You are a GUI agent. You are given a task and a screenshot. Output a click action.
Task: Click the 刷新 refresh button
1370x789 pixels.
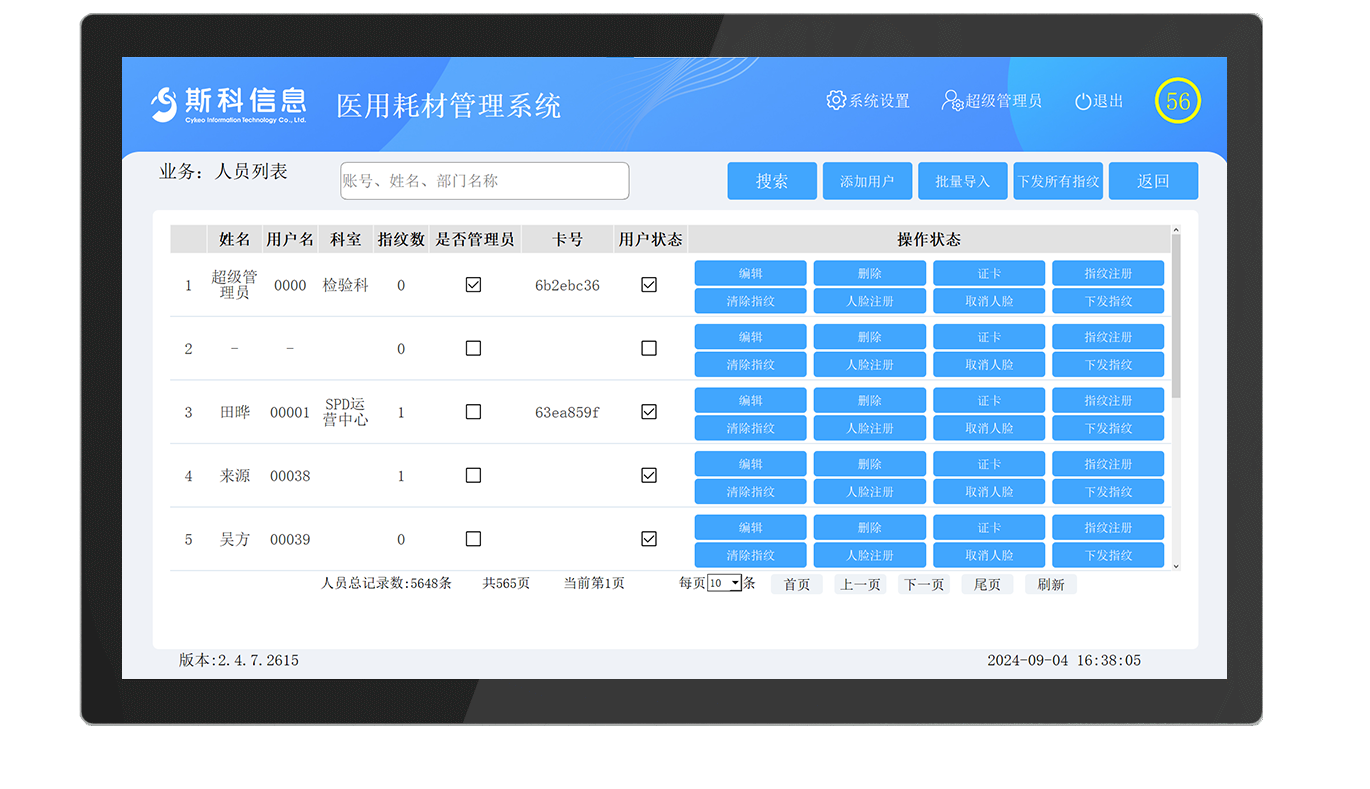(1050, 583)
